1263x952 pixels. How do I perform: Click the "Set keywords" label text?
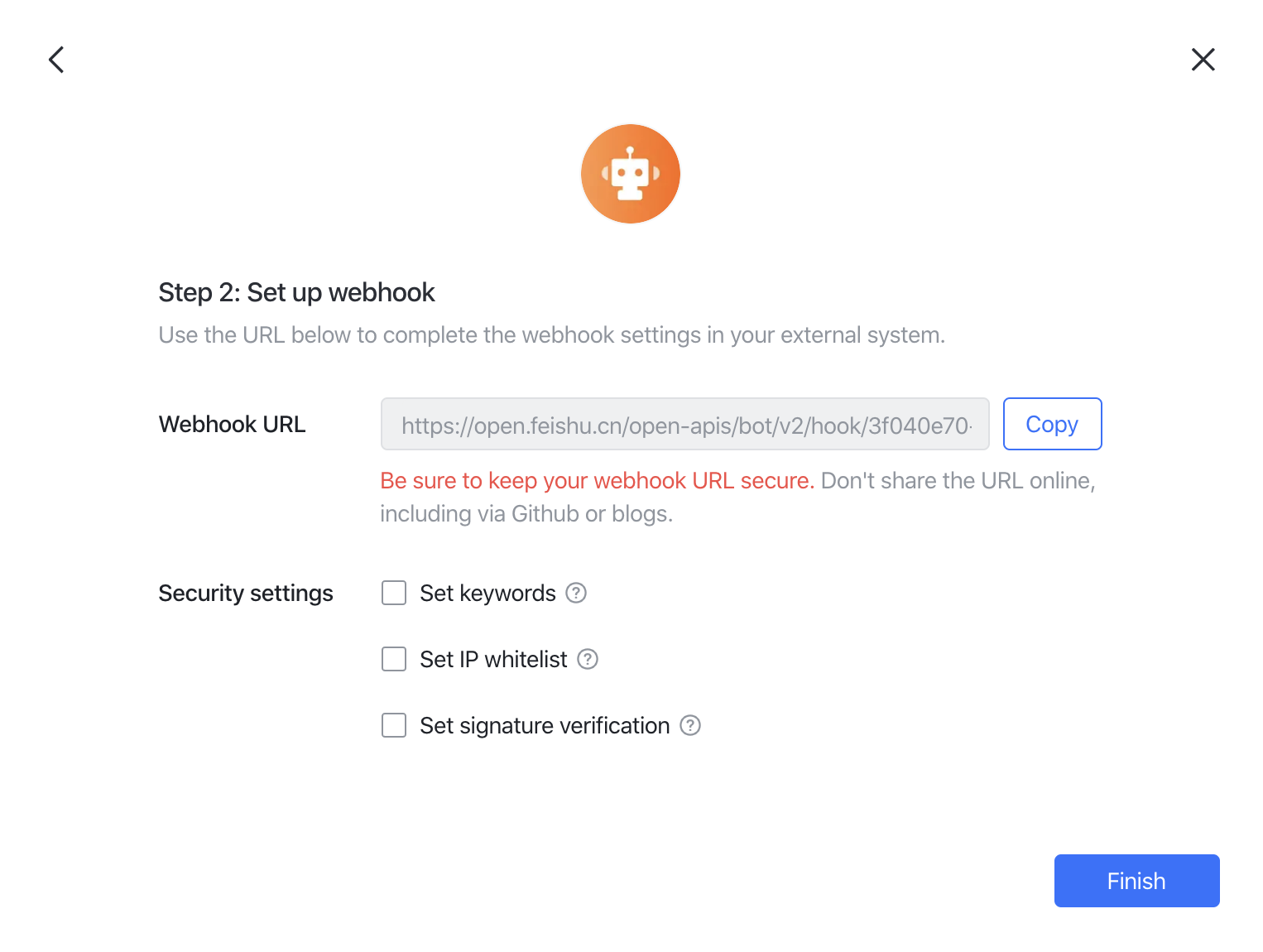(x=487, y=593)
